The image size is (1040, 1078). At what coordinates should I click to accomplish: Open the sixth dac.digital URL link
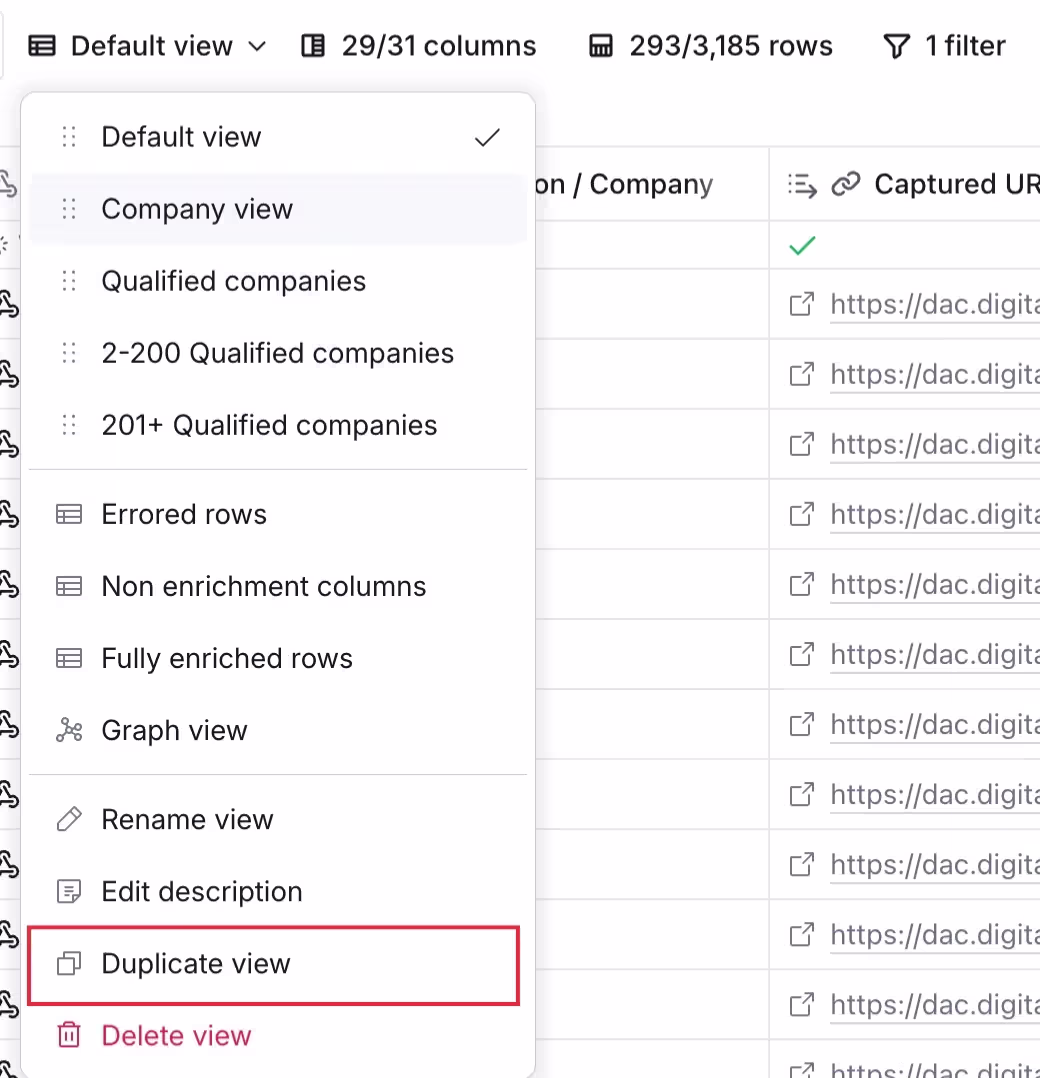tap(935, 655)
